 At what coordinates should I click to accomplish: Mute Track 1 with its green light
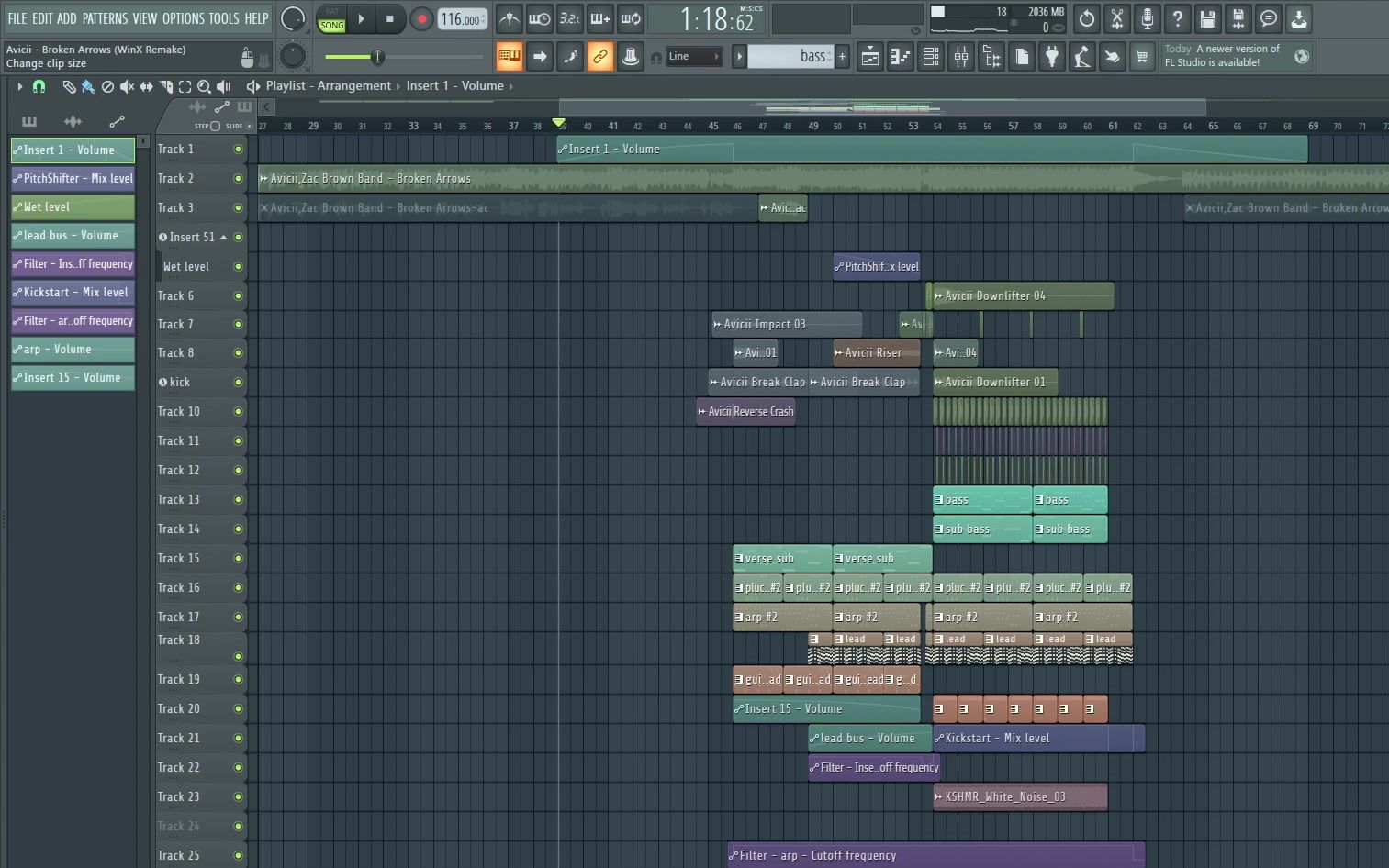coord(238,149)
